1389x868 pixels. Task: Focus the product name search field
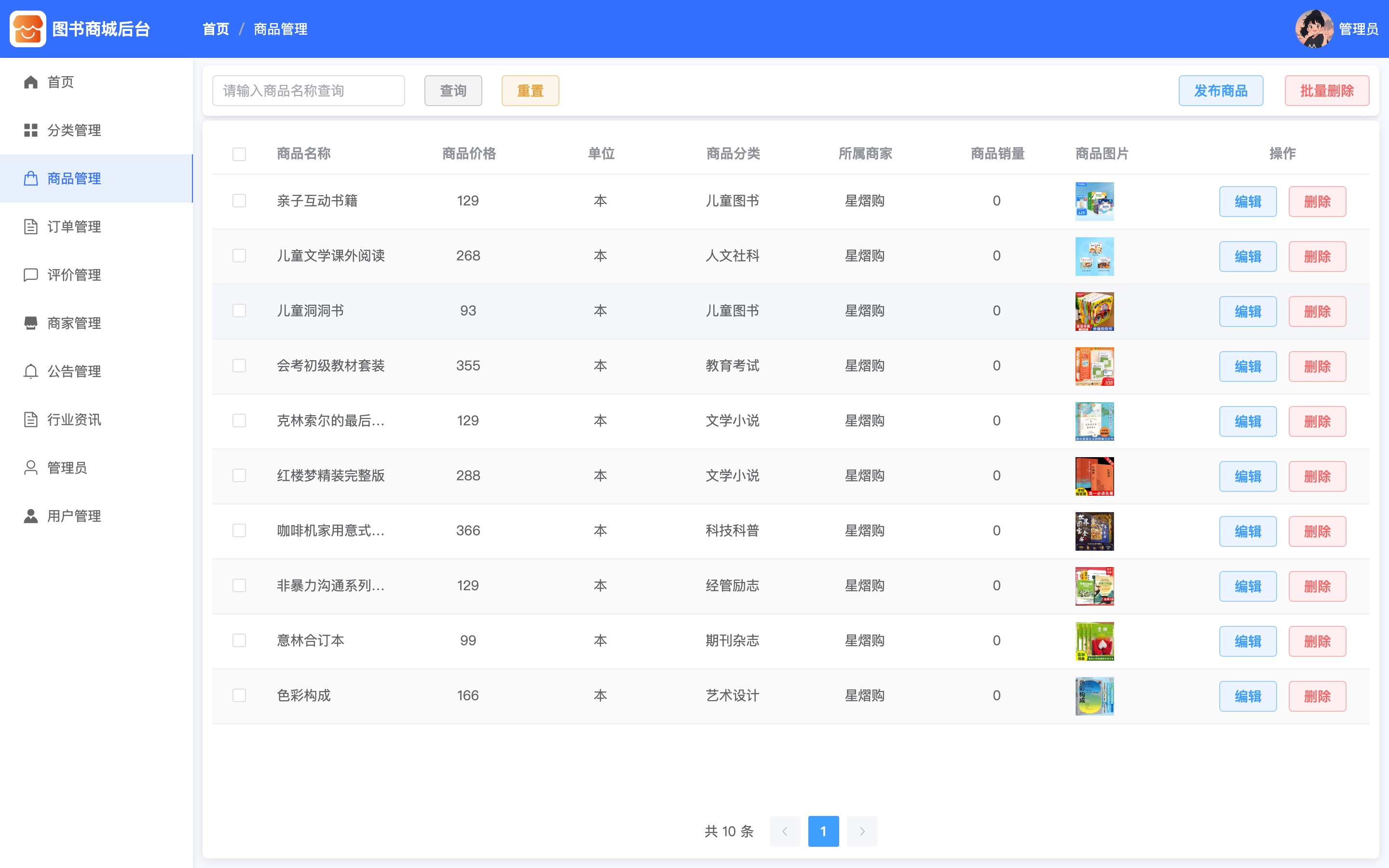(308, 91)
